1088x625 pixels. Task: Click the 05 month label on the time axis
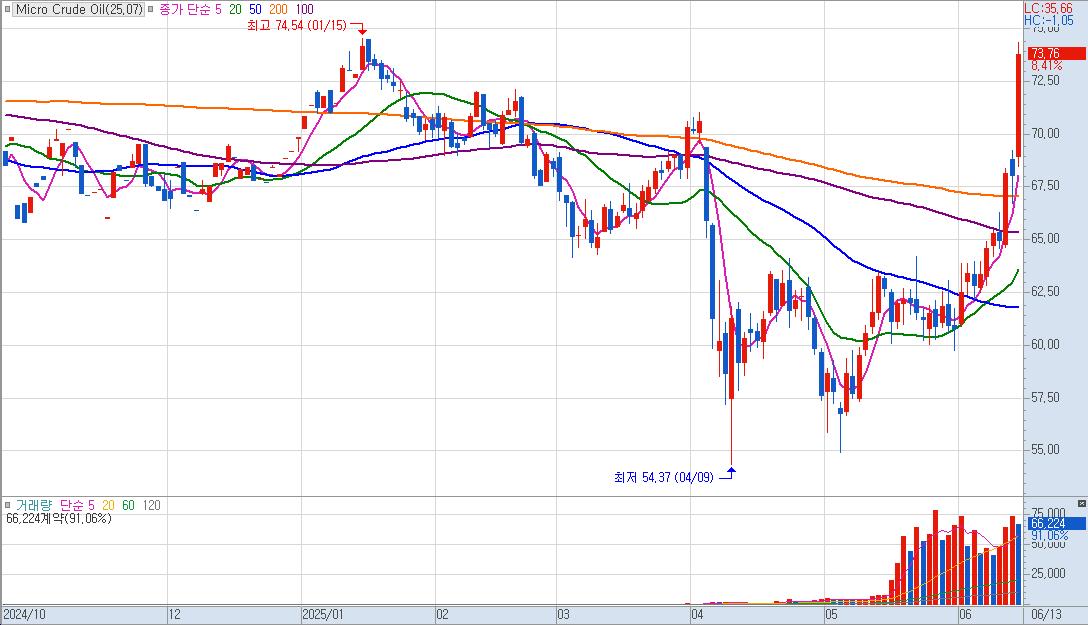coord(831,615)
